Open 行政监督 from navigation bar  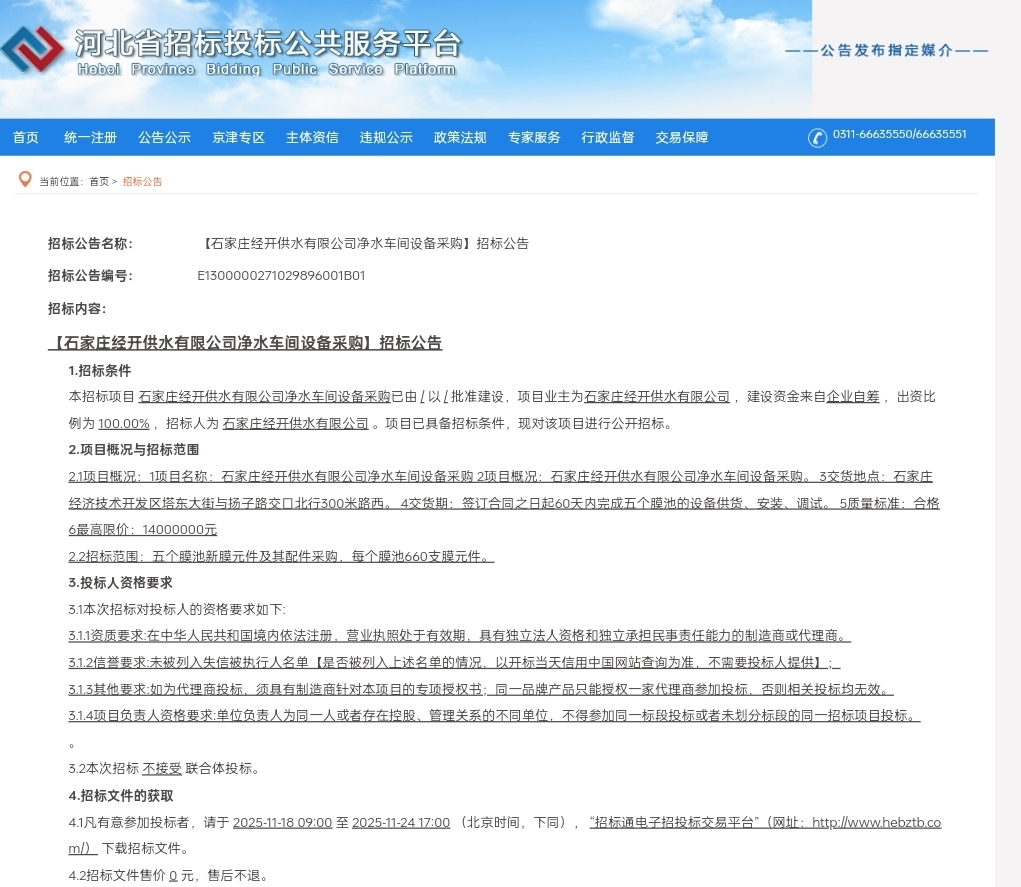(x=608, y=138)
